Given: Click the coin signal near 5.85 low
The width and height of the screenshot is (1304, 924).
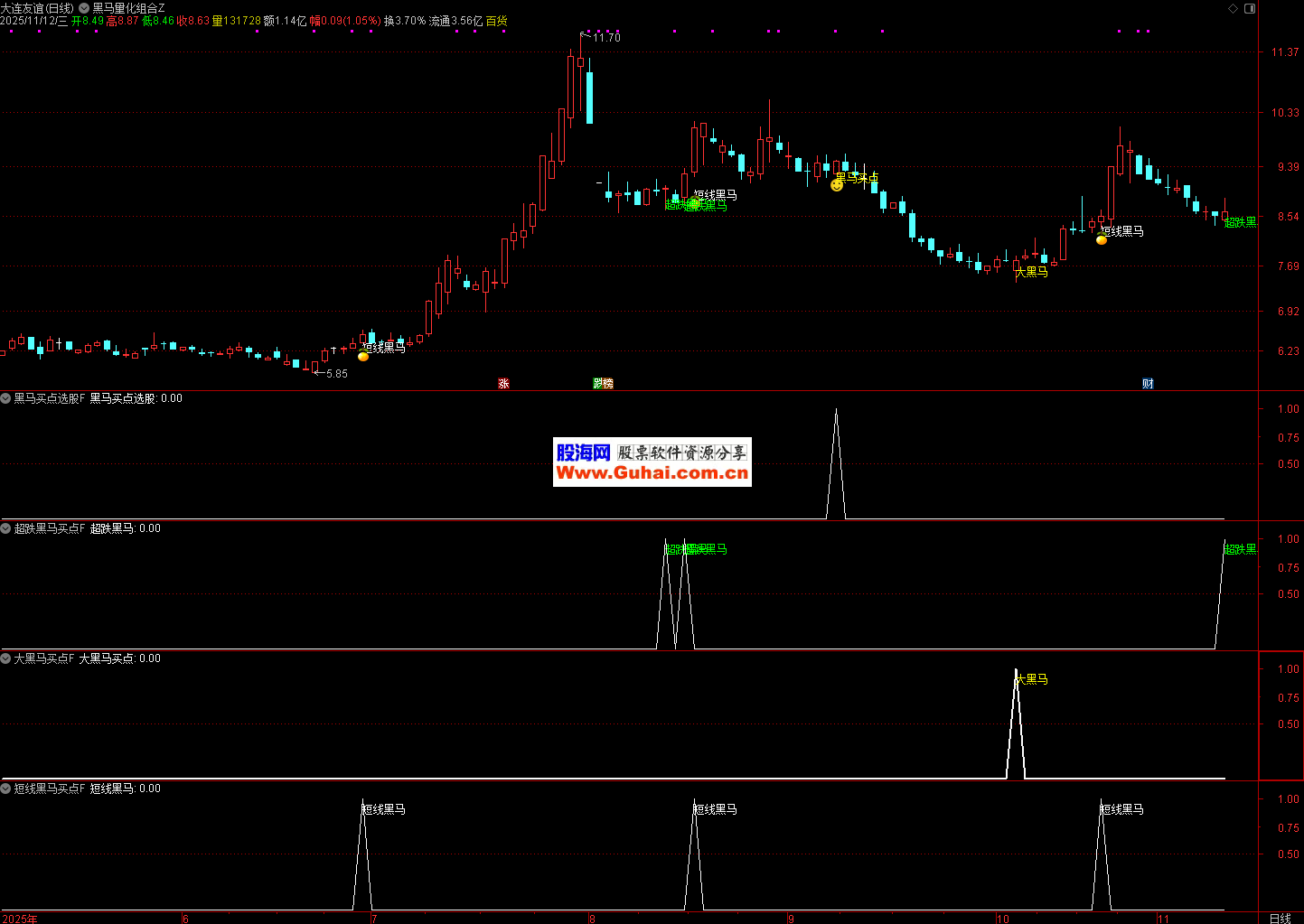Looking at the screenshot, I should coord(363,357).
